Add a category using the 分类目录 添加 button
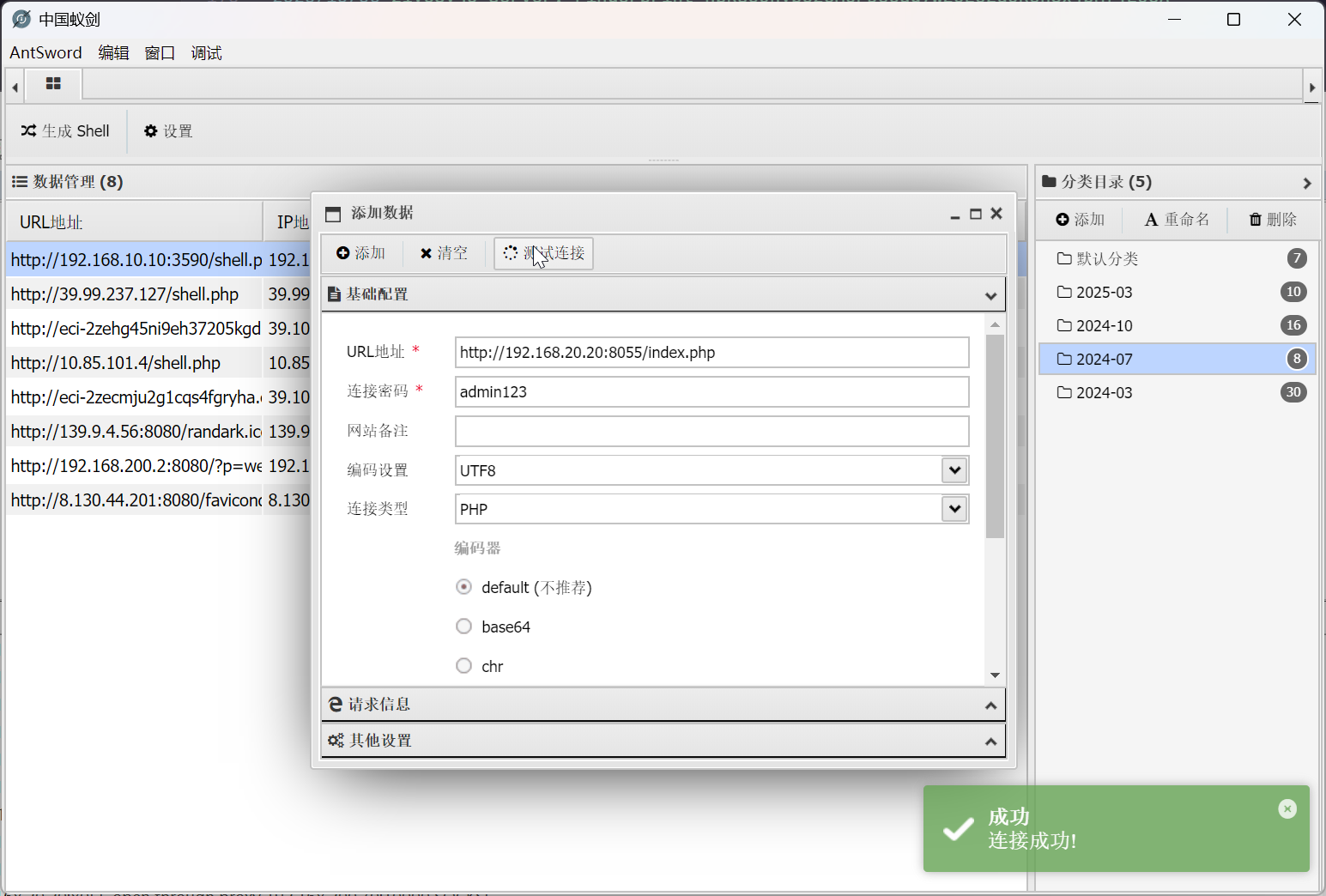Image resolution: width=1326 pixels, height=896 pixels. click(1080, 220)
